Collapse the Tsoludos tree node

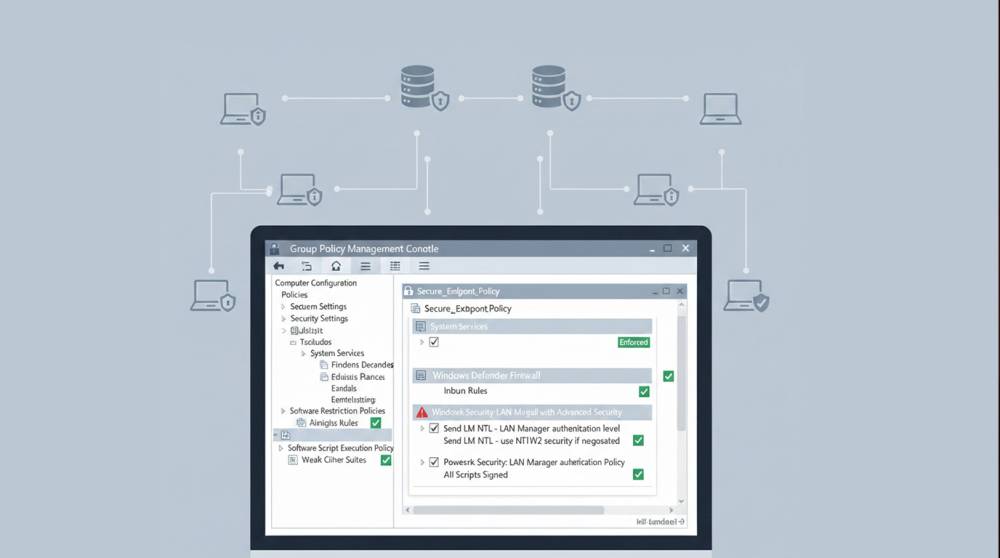[293, 342]
